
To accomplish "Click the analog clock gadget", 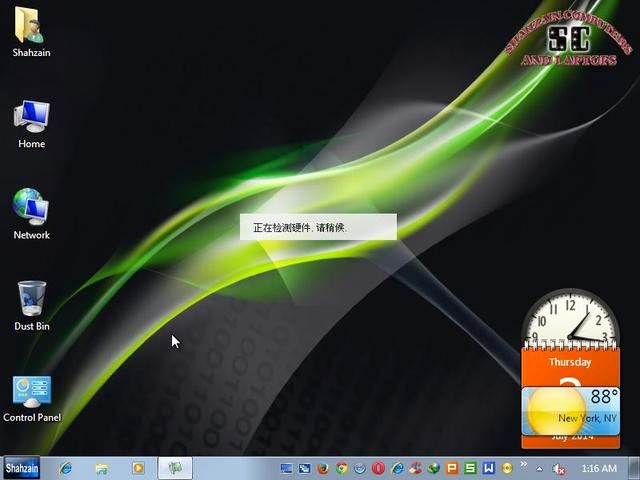I will coord(570,318).
